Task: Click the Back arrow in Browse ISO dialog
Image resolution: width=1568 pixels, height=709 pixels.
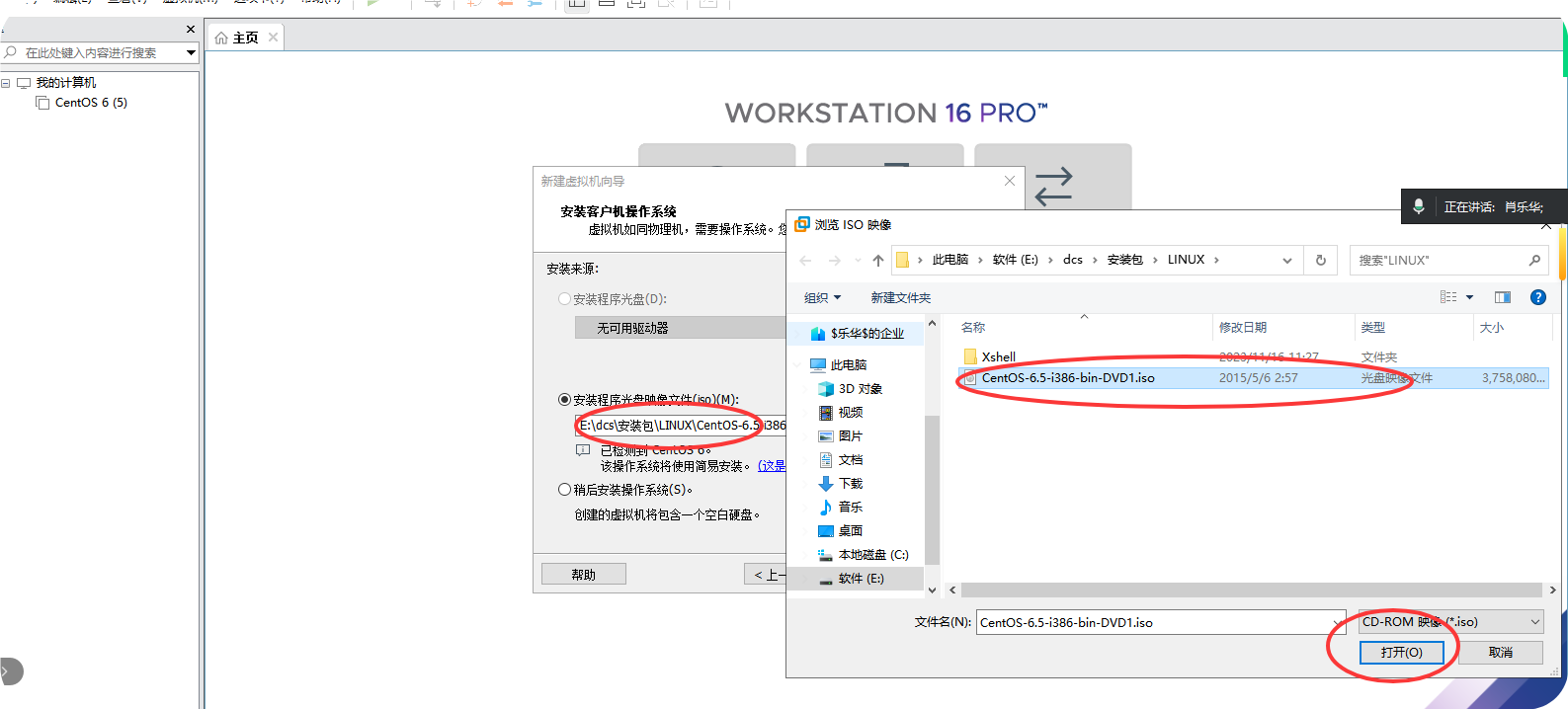Action: 805,261
